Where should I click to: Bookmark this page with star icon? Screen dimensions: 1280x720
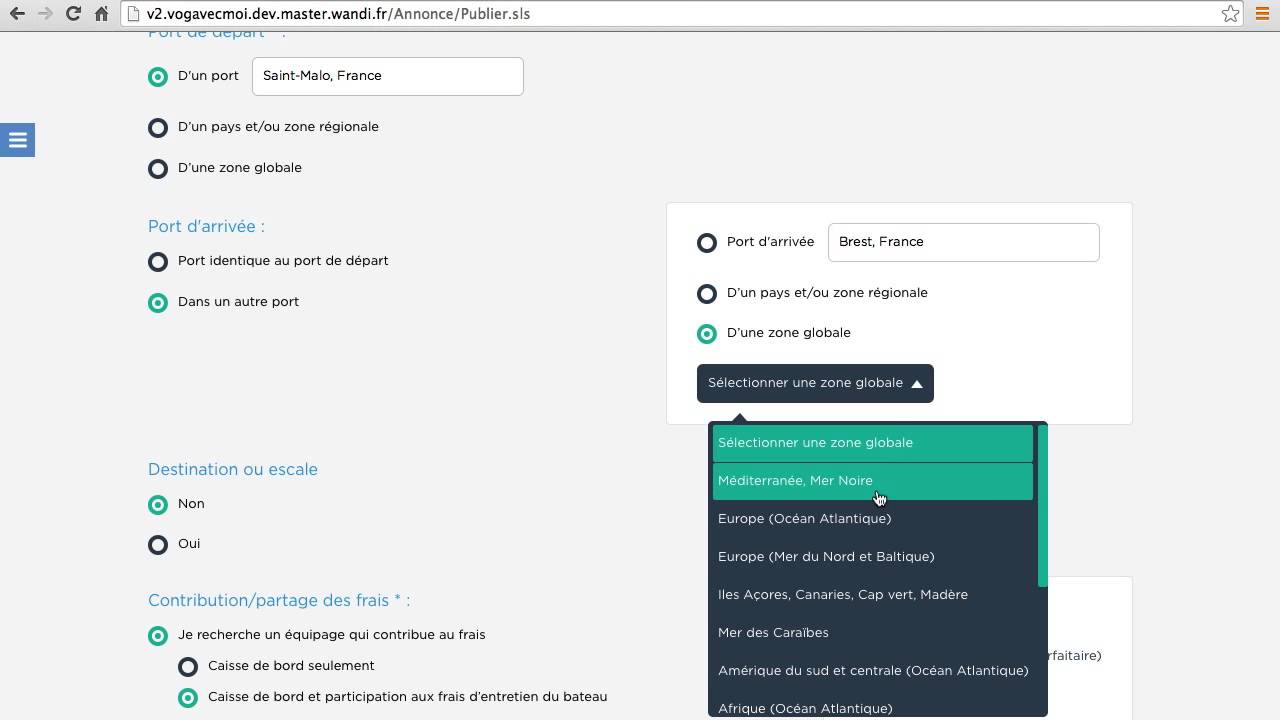pos(1230,14)
